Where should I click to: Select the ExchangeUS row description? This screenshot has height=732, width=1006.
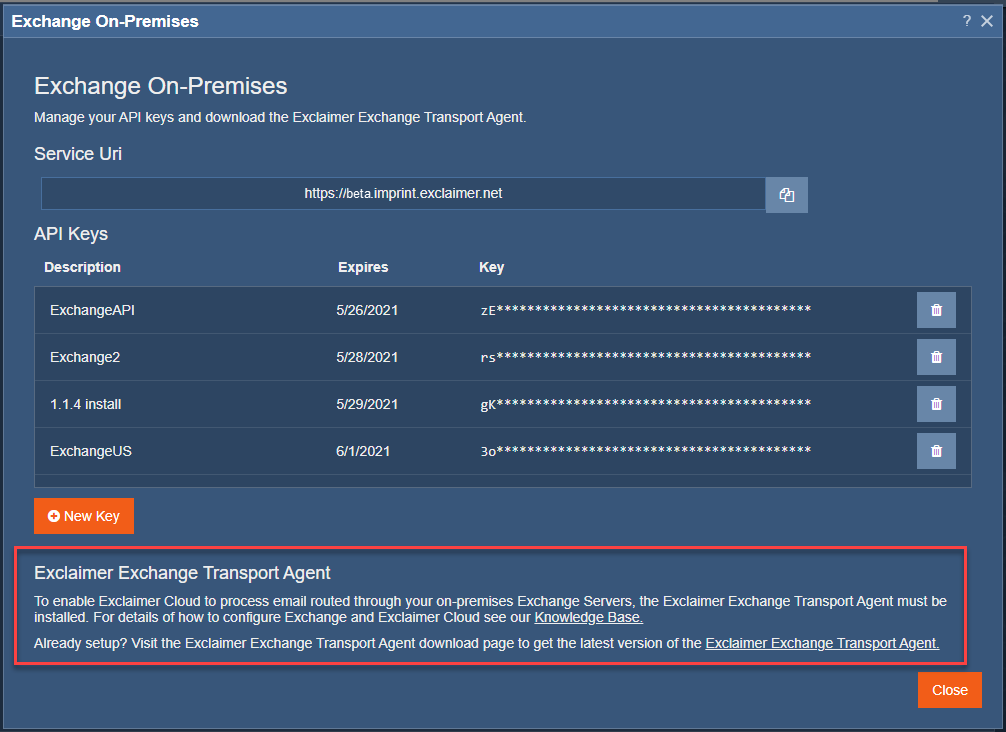91,451
